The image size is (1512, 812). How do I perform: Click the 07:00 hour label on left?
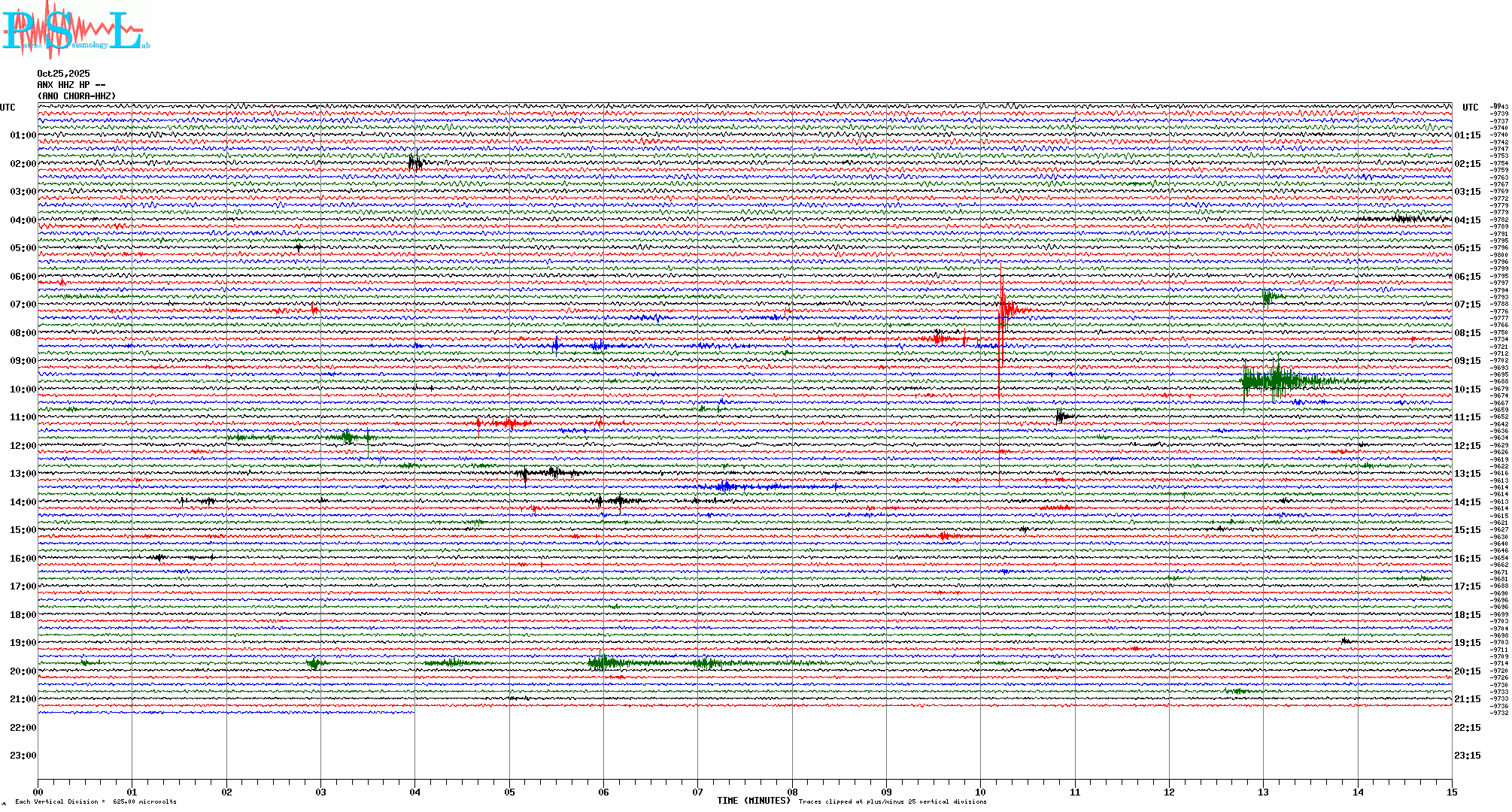[23, 304]
